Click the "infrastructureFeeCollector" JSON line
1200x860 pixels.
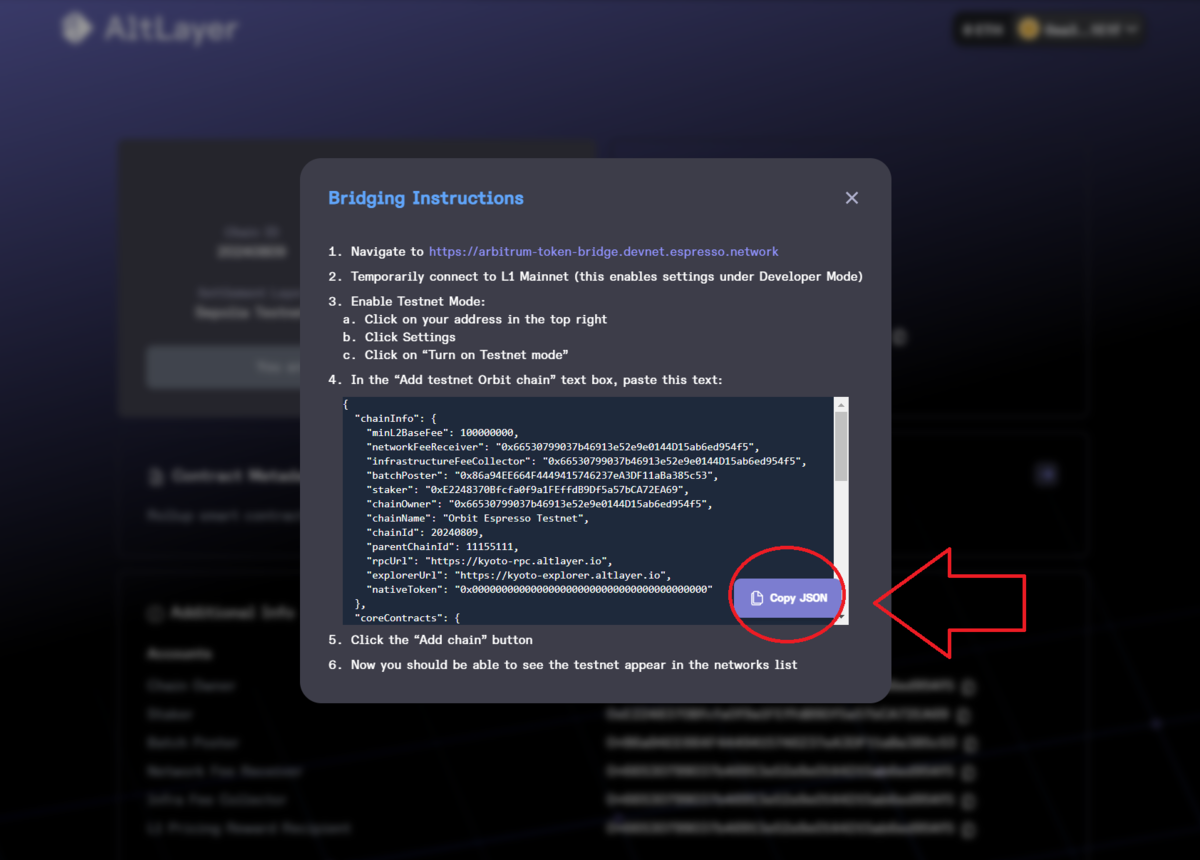pos(586,461)
